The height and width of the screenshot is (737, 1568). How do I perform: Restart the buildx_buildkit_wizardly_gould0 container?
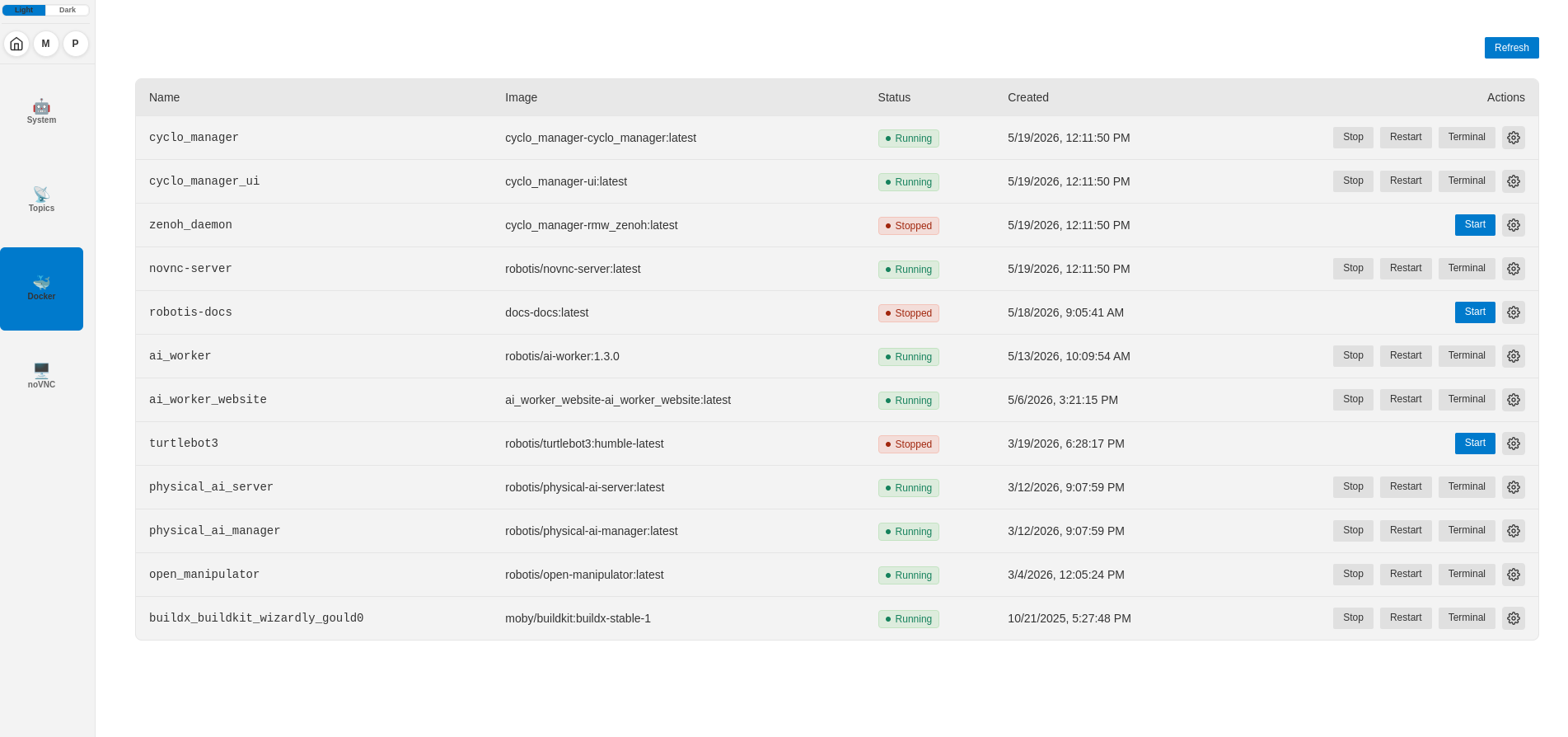pos(1406,618)
